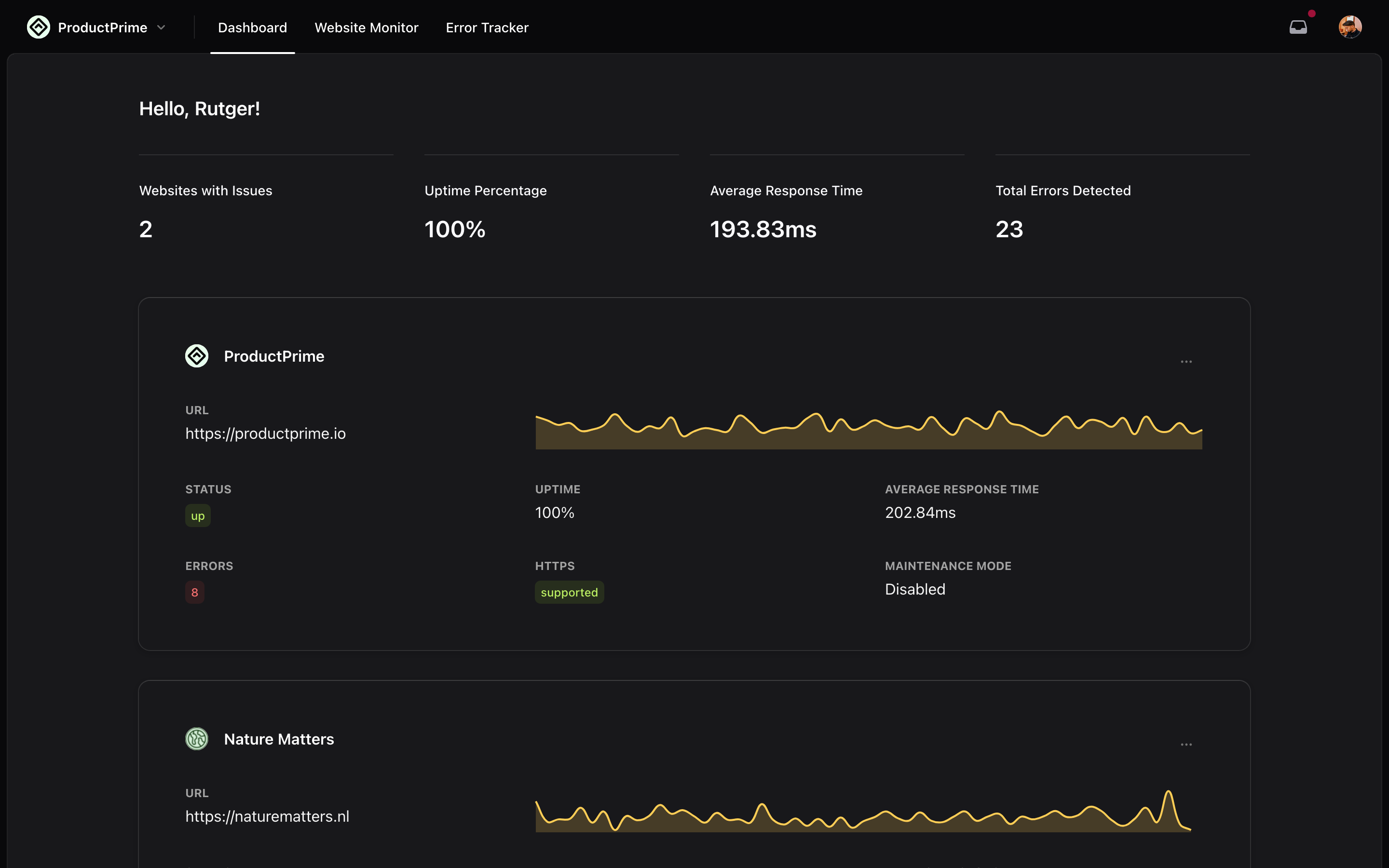1389x868 pixels.
Task: Click the 'ERRORS' label in ProductPrime card
Action: point(209,566)
